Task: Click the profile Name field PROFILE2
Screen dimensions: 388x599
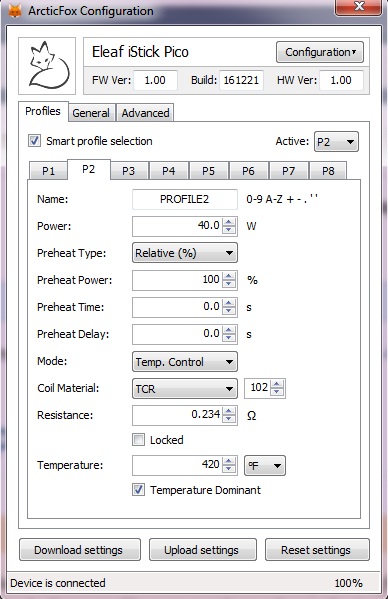Action: [185, 199]
